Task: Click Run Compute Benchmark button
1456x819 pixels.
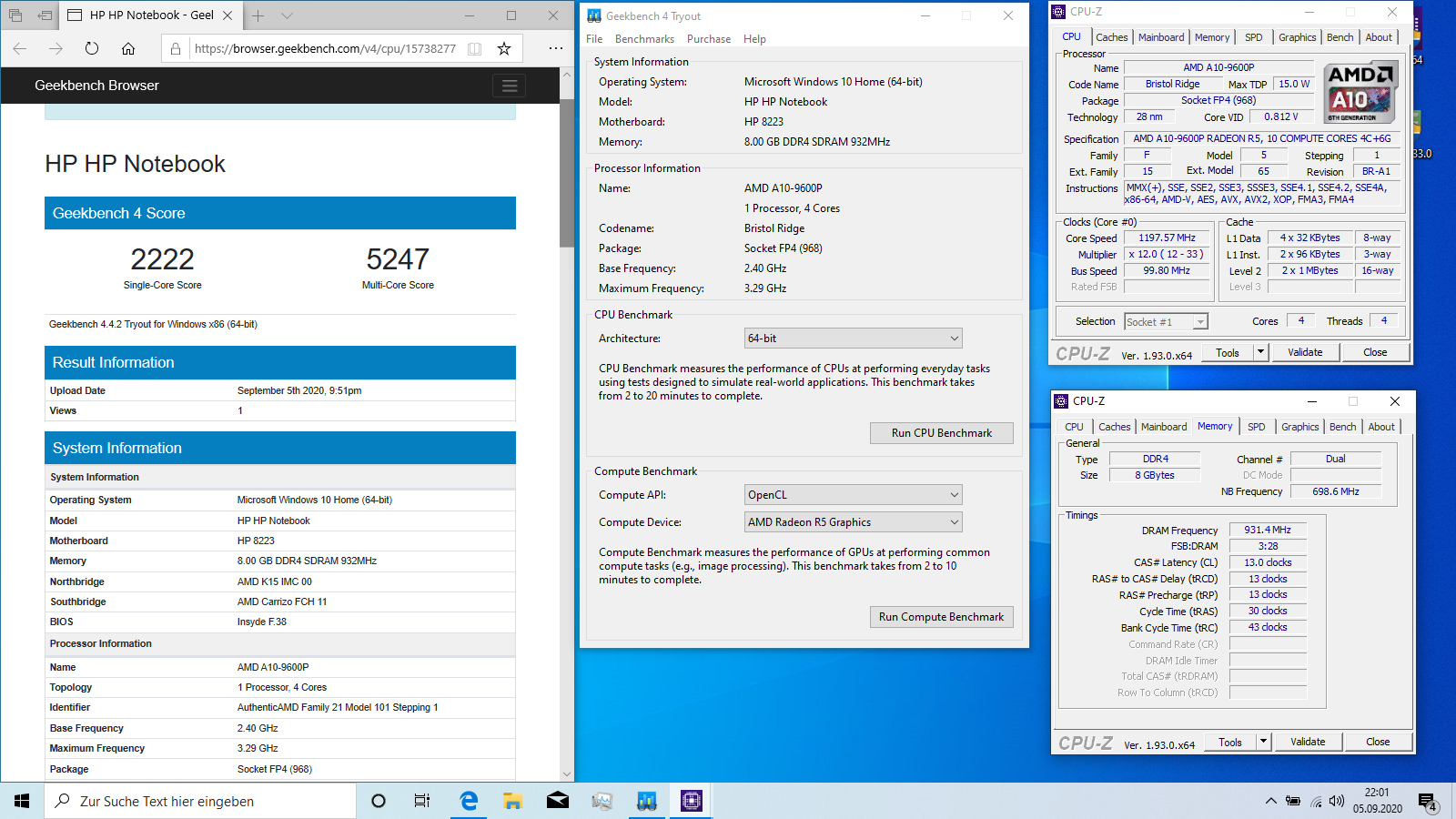Action: (x=941, y=617)
